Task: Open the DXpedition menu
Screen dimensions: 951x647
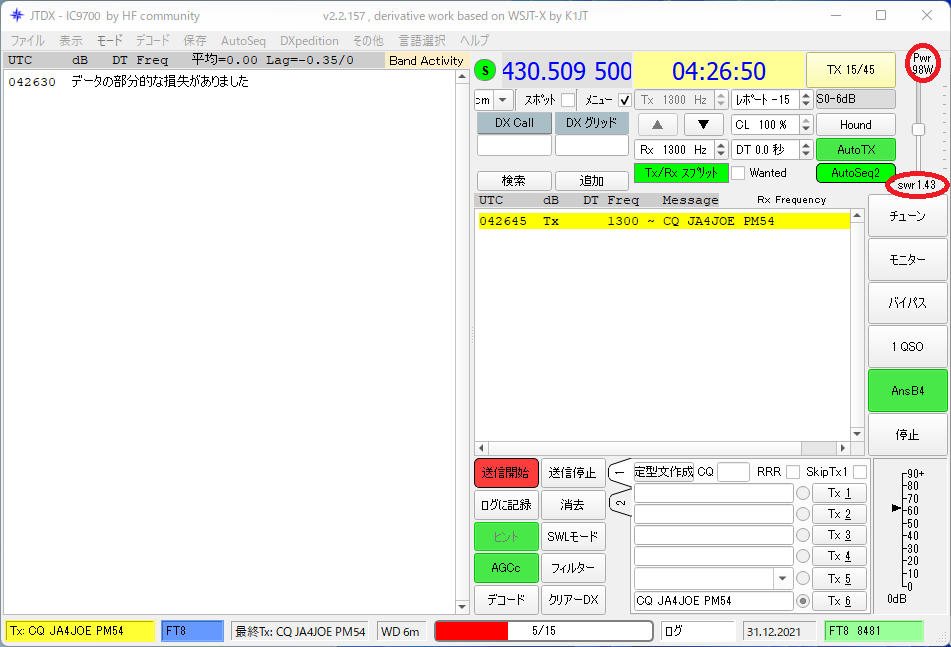Action: (309, 41)
